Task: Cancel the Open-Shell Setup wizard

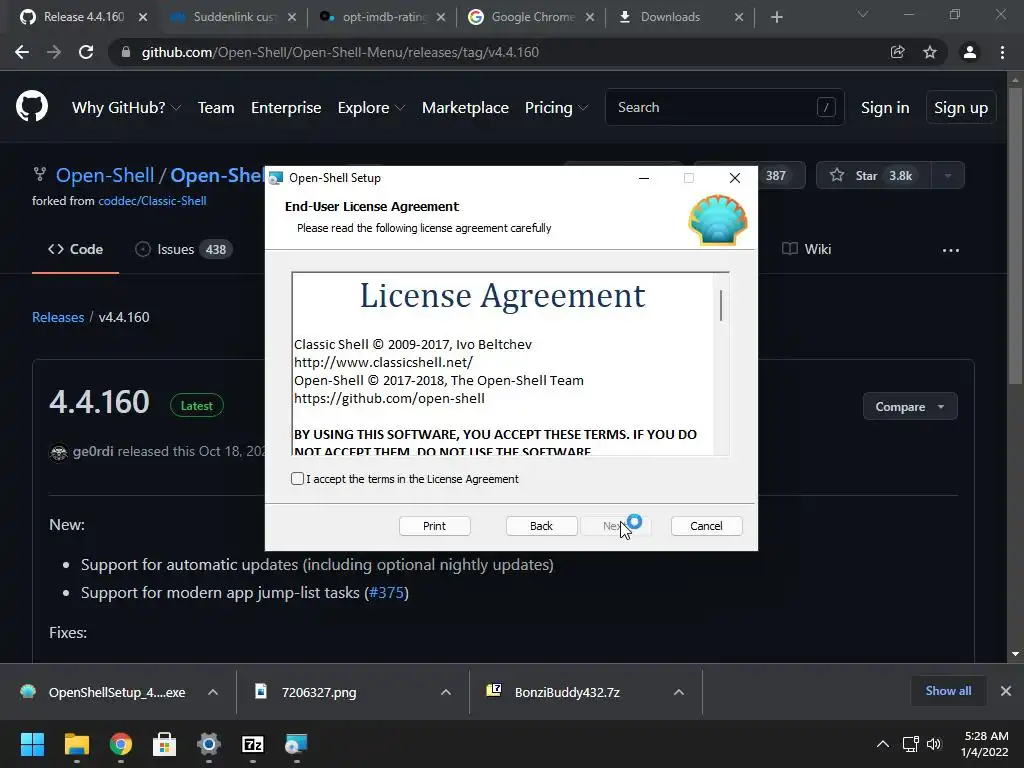Action: point(706,526)
